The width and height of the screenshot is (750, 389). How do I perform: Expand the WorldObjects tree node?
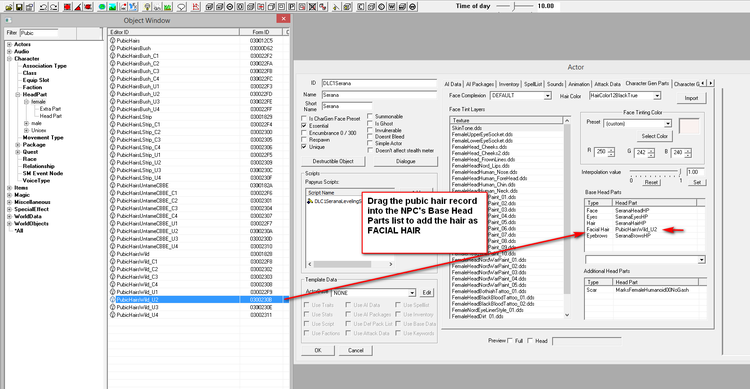[x=9, y=223]
